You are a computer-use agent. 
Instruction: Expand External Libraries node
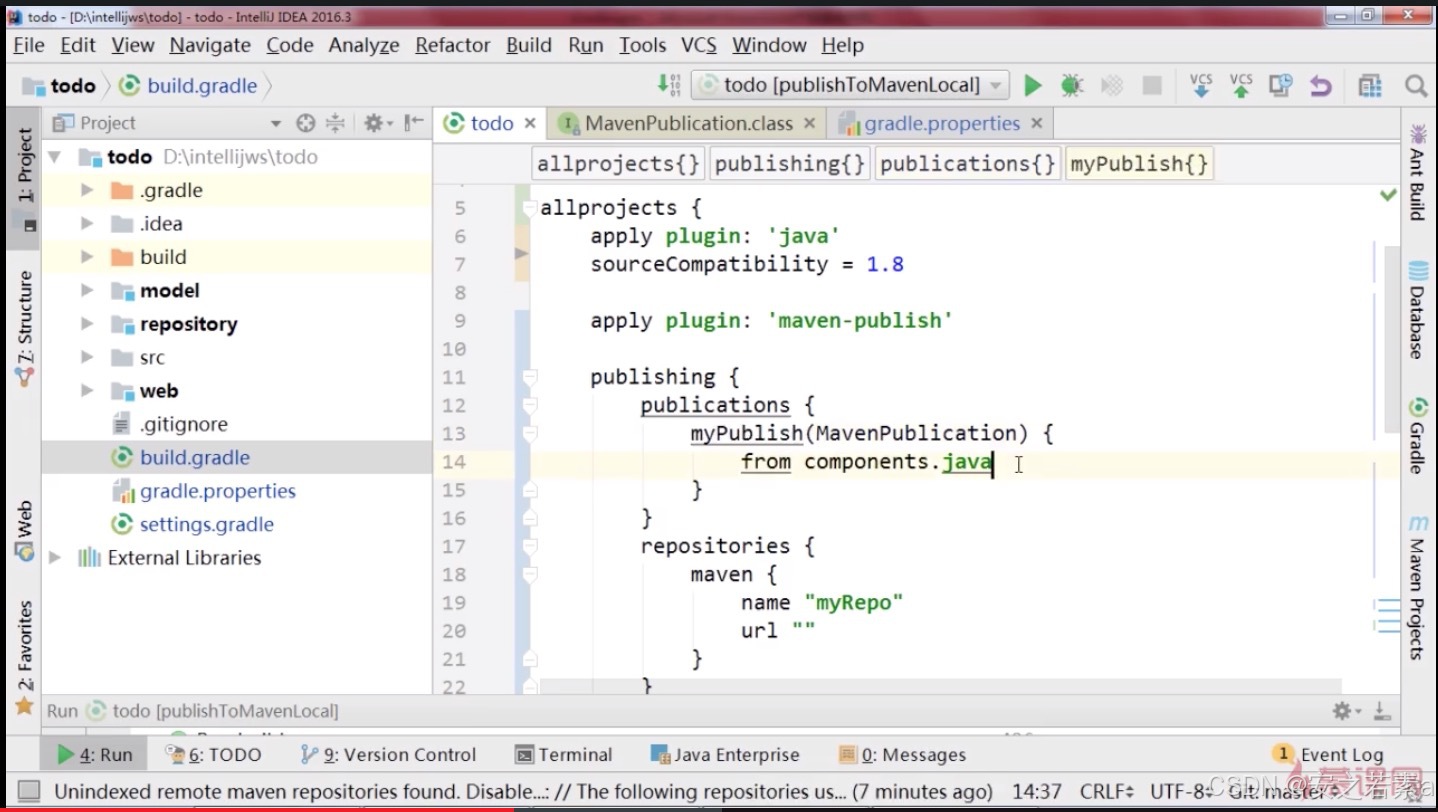(56, 558)
